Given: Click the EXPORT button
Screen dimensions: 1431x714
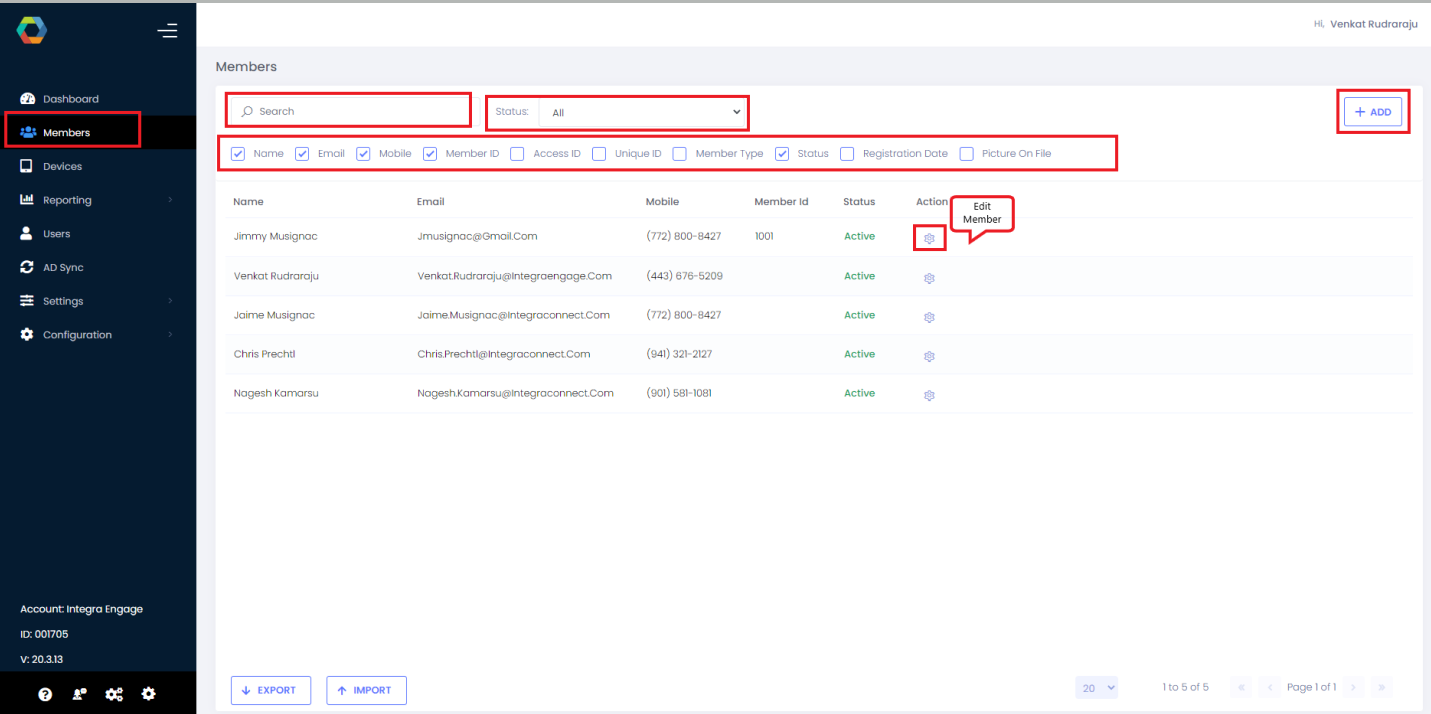Looking at the screenshot, I should pyautogui.click(x=270, y=690).
